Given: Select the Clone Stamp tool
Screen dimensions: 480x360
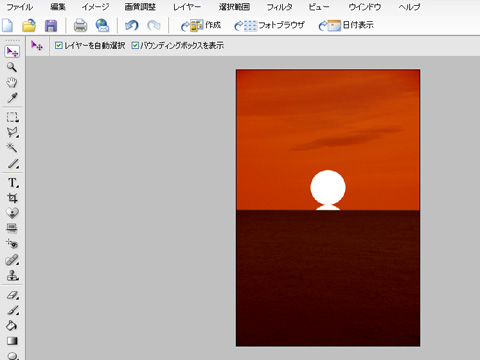Looking at the screenshot, I should [12, 275].
